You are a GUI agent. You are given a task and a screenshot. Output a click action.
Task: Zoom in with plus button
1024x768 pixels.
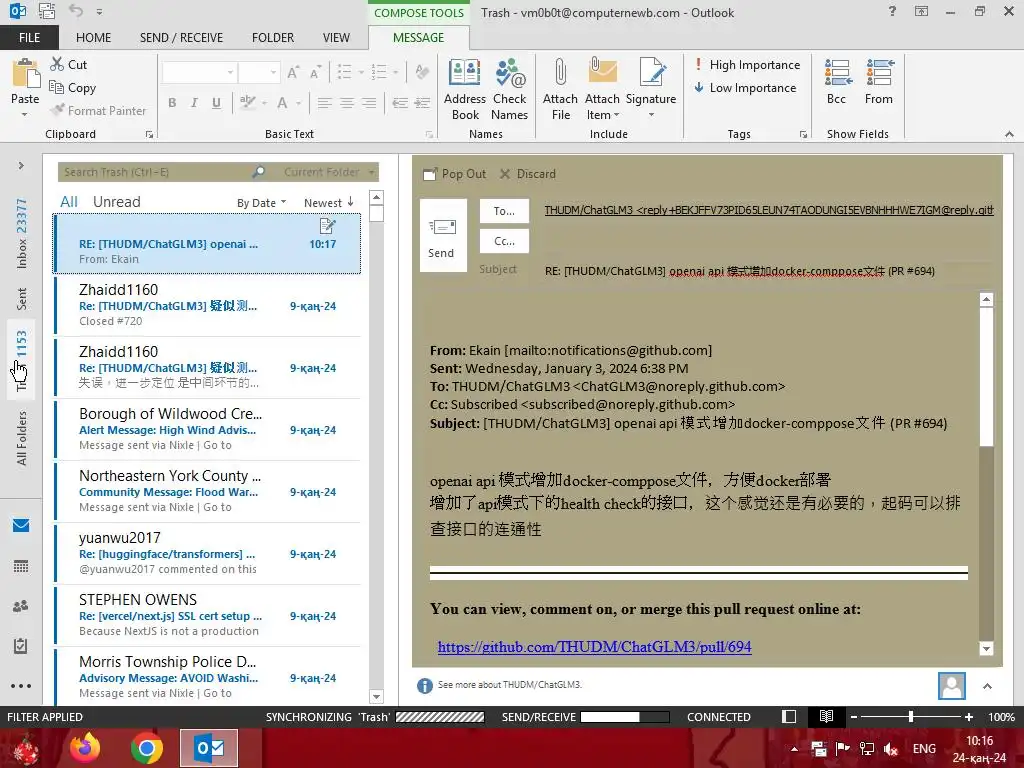pyautogui.click(x=968, y=717)
